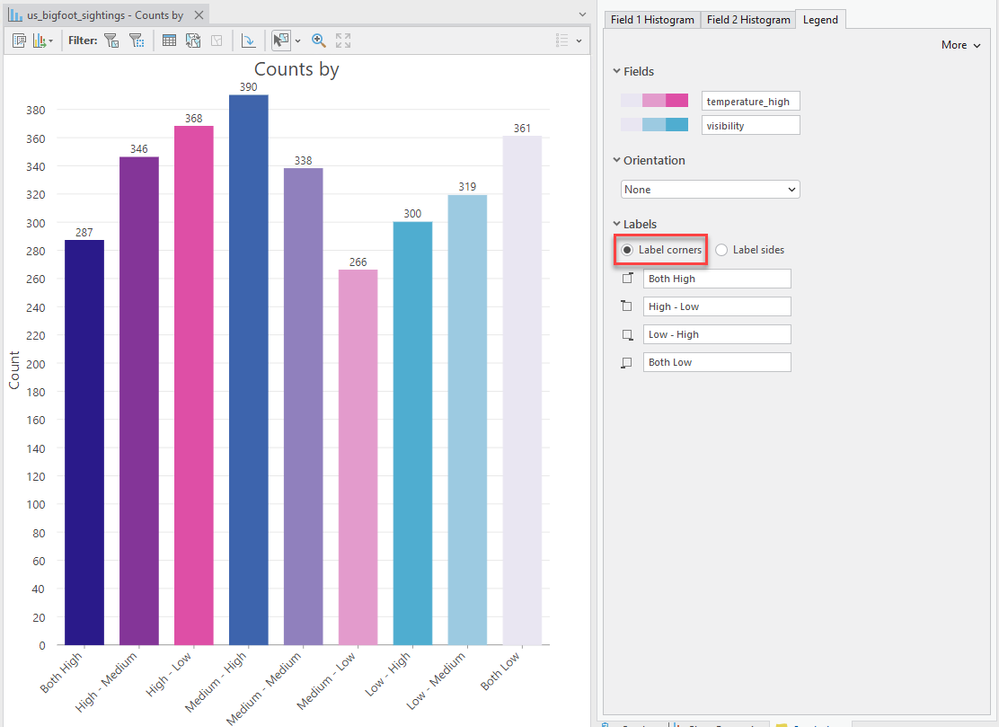Switch to Field 1 Histogram tab
The width and height of the screenshot is (999, 727).
652,20
